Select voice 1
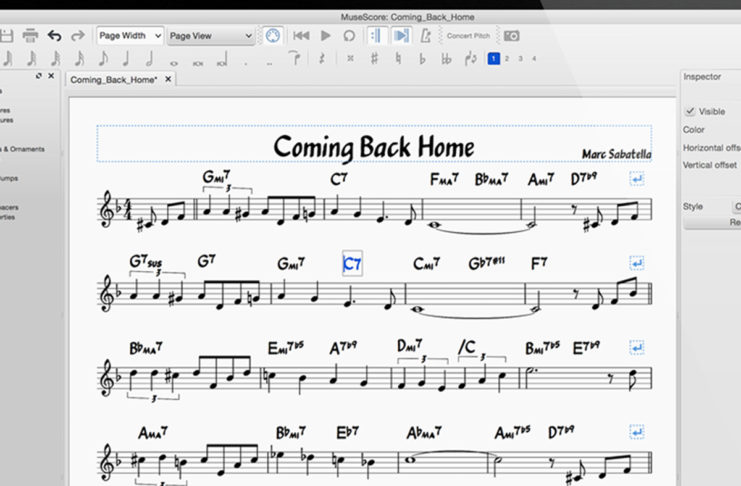Viewport: 741px width, 486px height. click(x=493, y=59)
